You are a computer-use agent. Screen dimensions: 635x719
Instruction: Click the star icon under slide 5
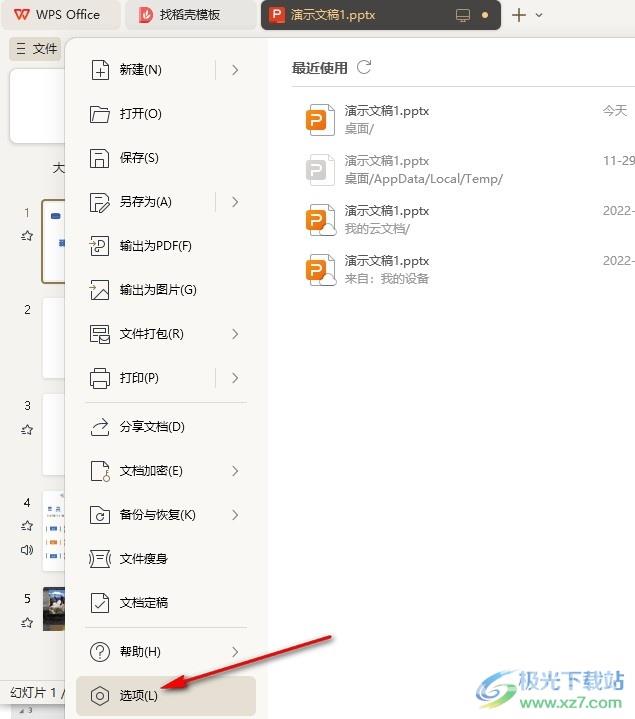coord(27,623)
